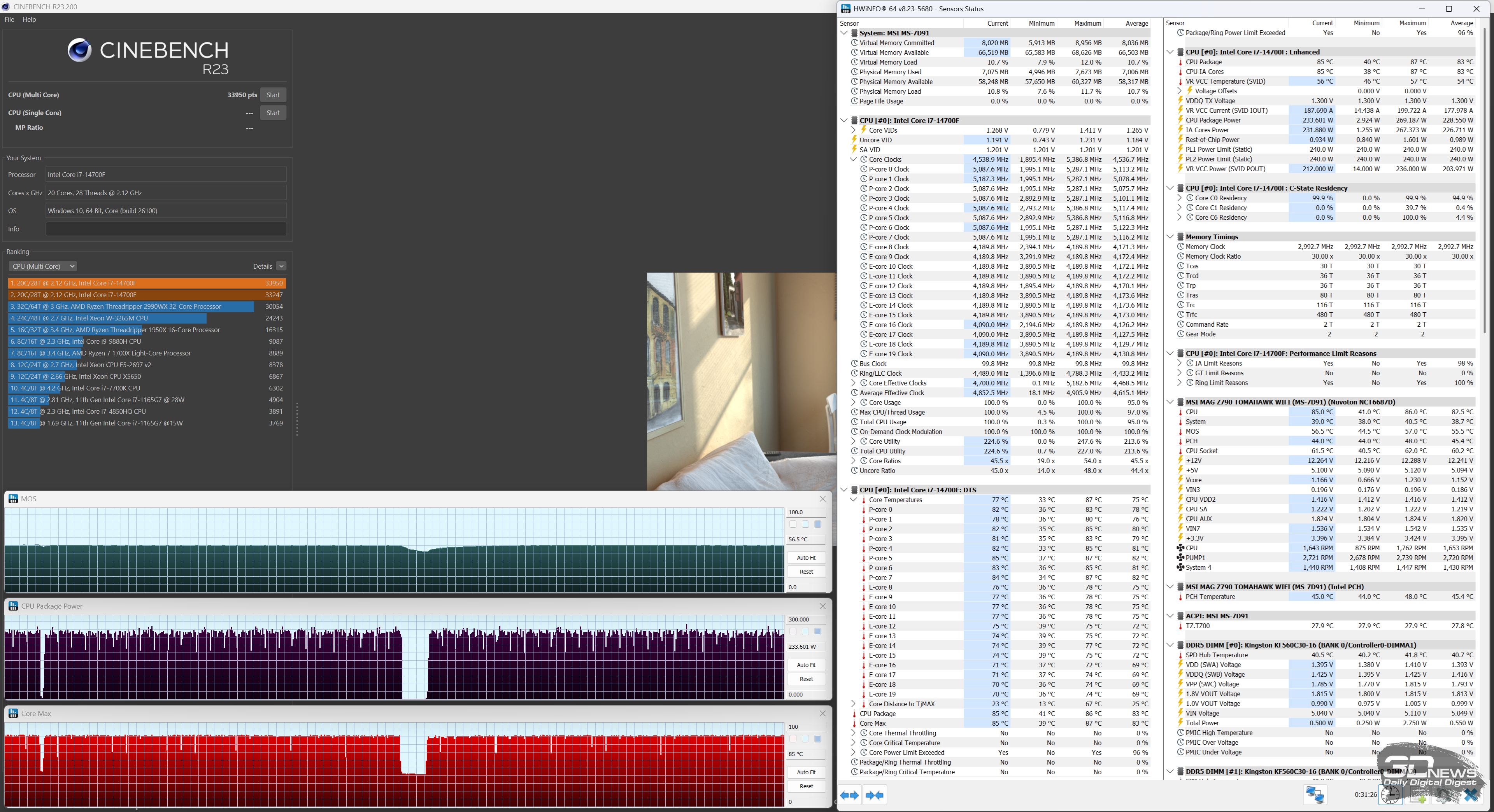Collapse the Core Clocks tree node

click(853, 159)
